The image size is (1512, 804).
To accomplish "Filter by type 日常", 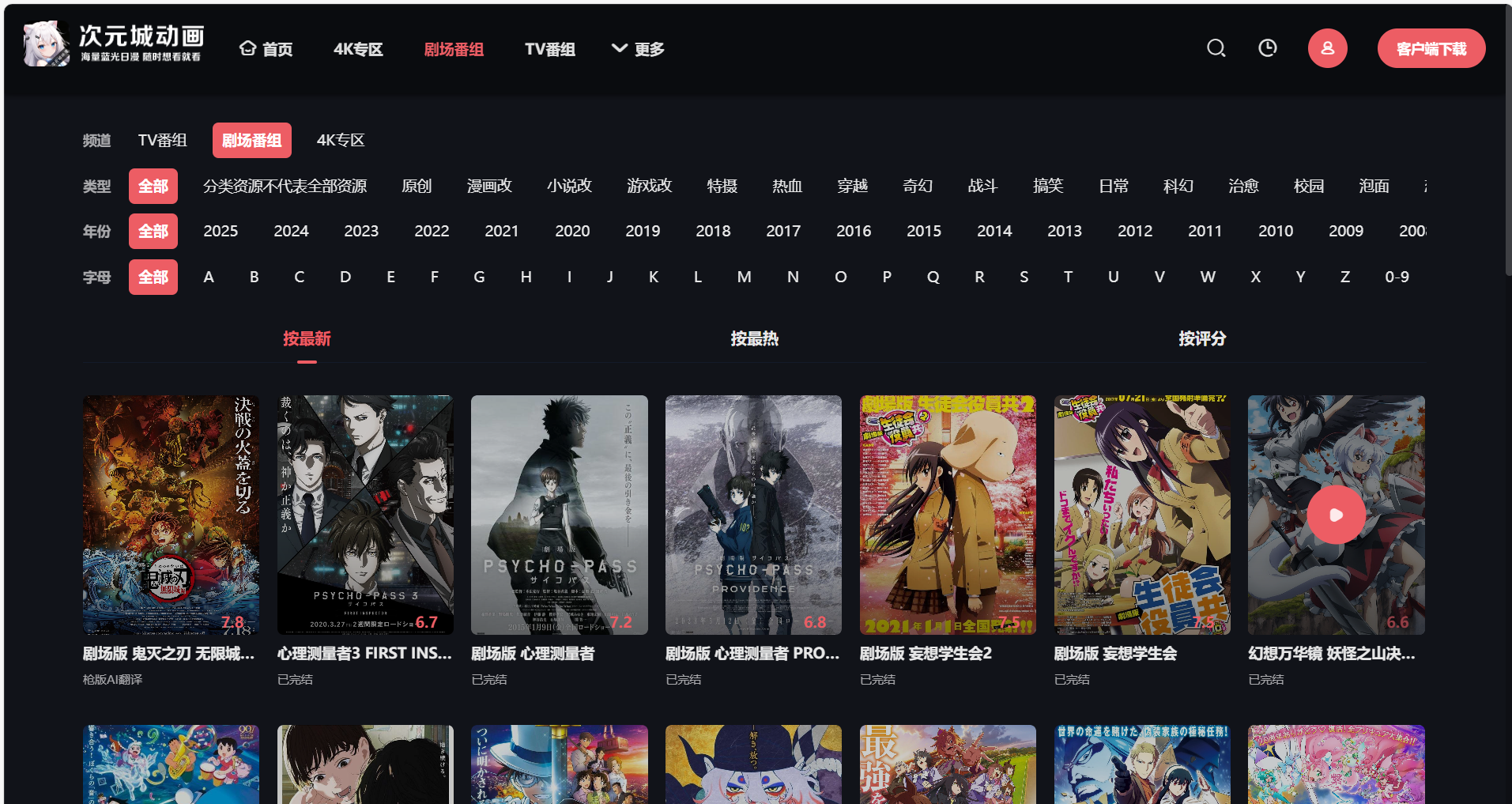I will tap(1114, 186).
